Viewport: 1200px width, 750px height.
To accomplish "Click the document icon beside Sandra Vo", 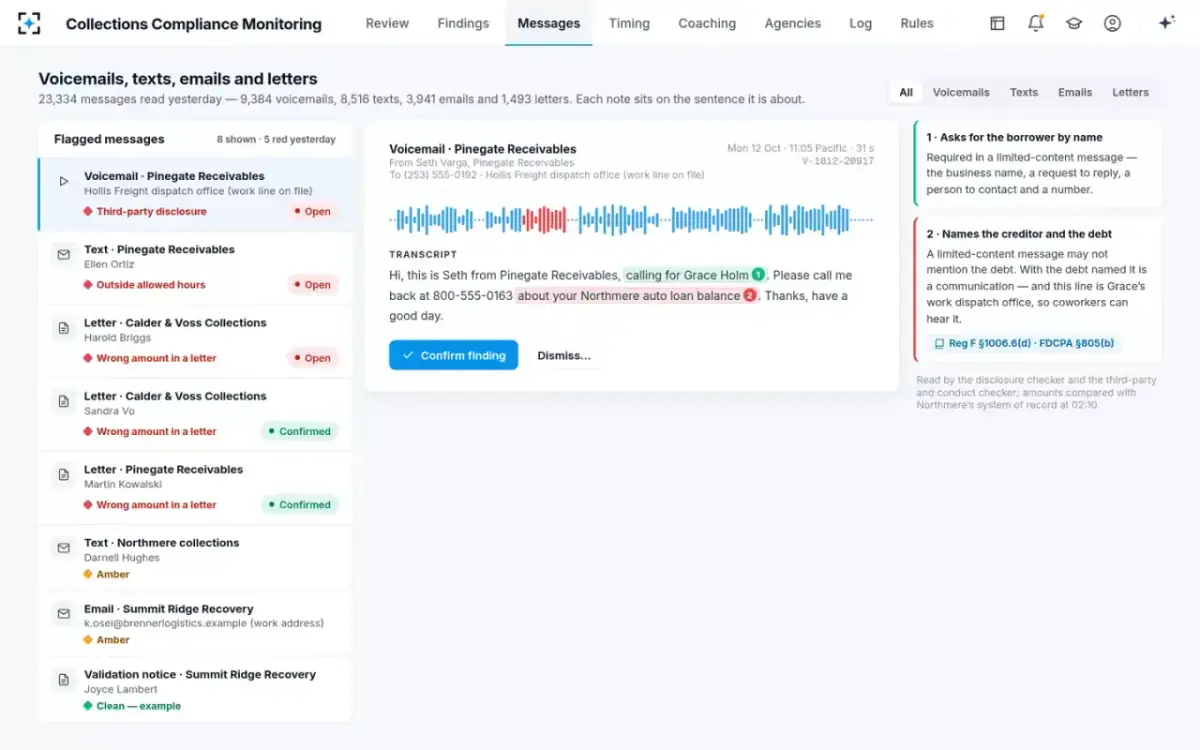I will (64, 402).
